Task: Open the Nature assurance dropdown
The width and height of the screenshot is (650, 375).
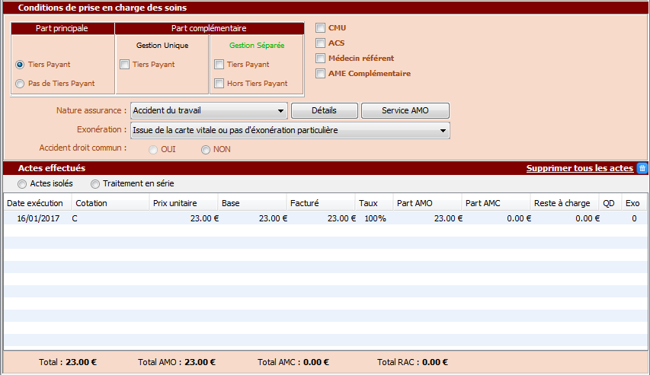Action: click(x=209, y=111)
